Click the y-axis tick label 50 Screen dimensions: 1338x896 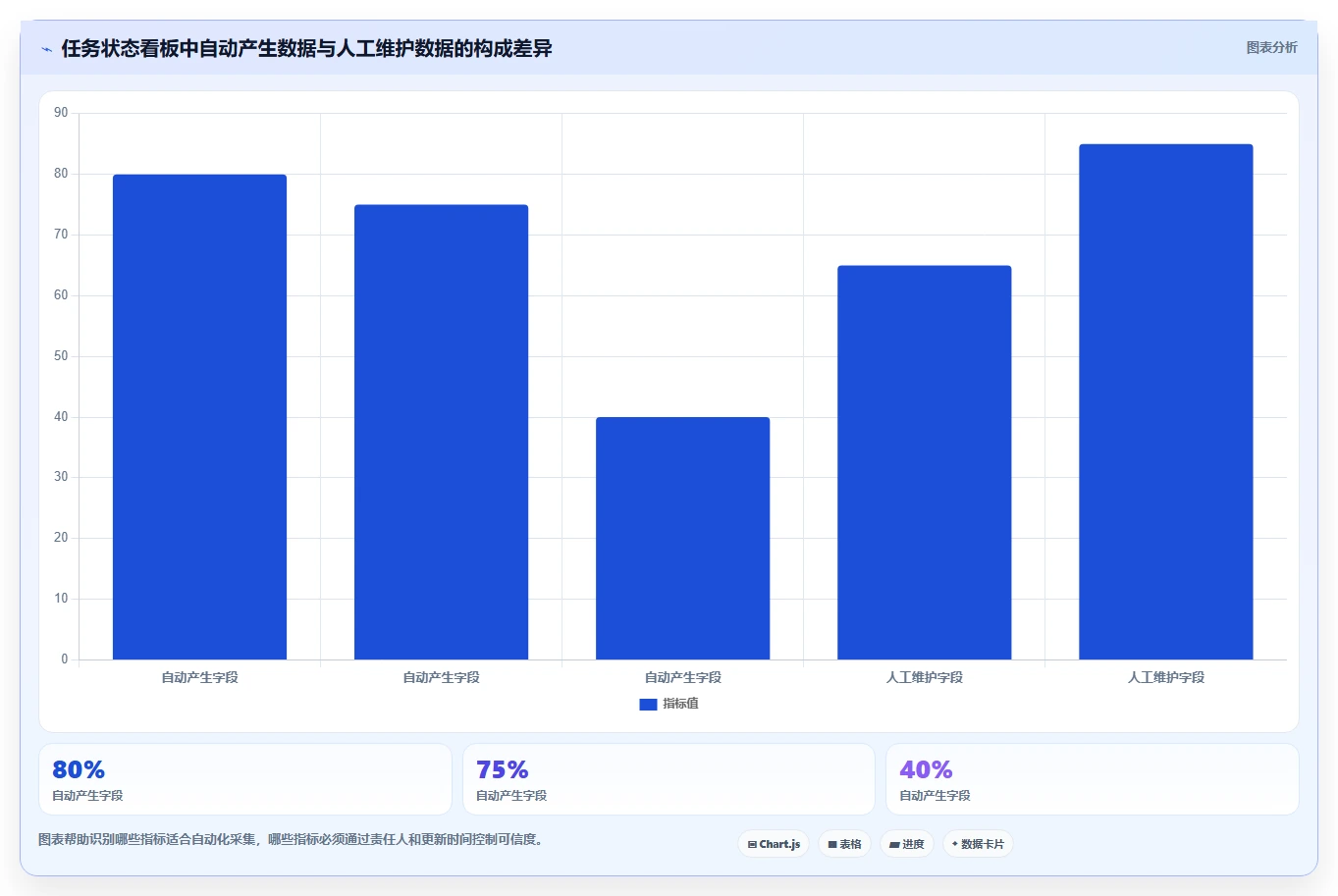(61, 356)
